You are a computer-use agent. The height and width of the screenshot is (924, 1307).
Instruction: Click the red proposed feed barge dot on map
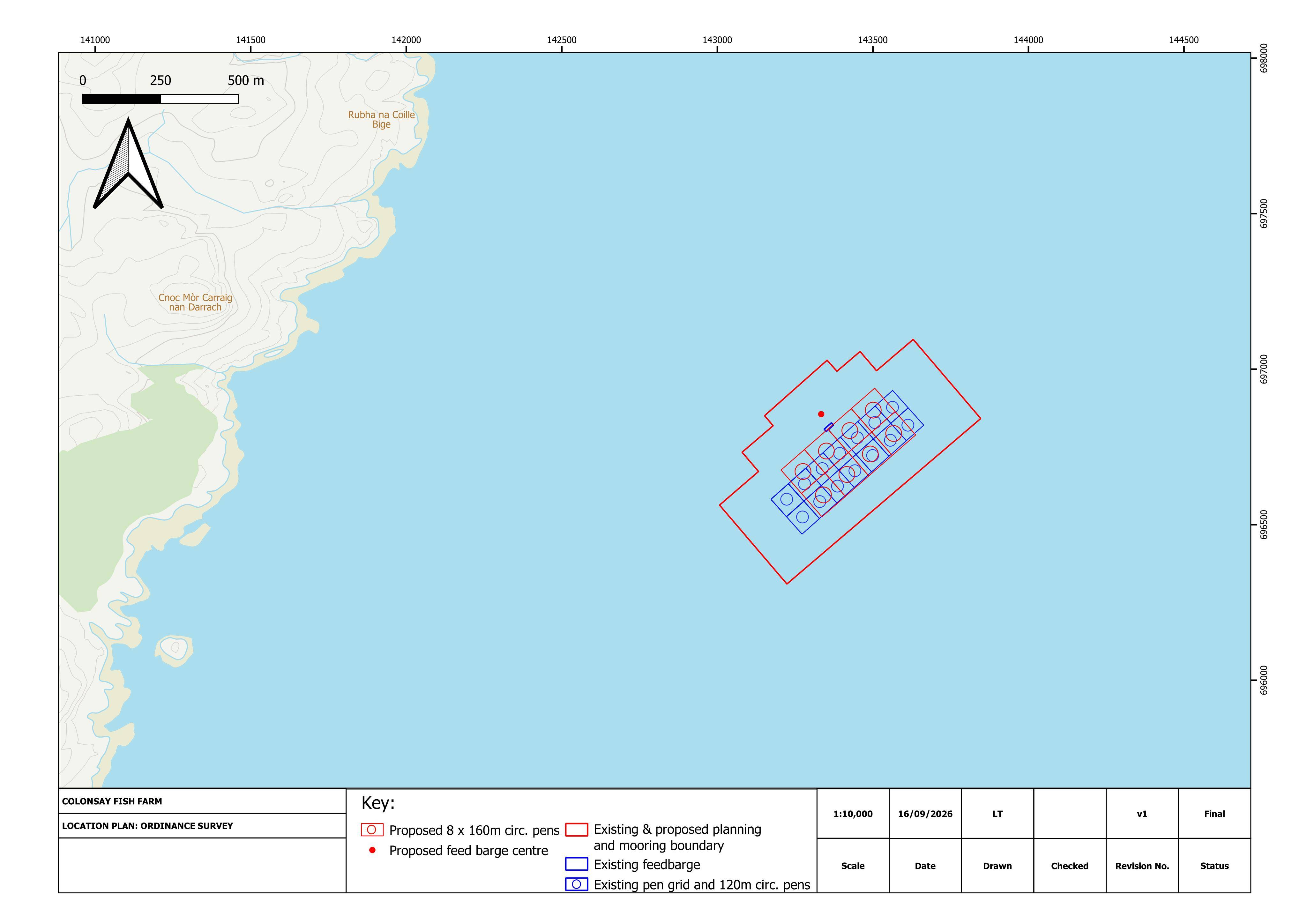(821, 414)
